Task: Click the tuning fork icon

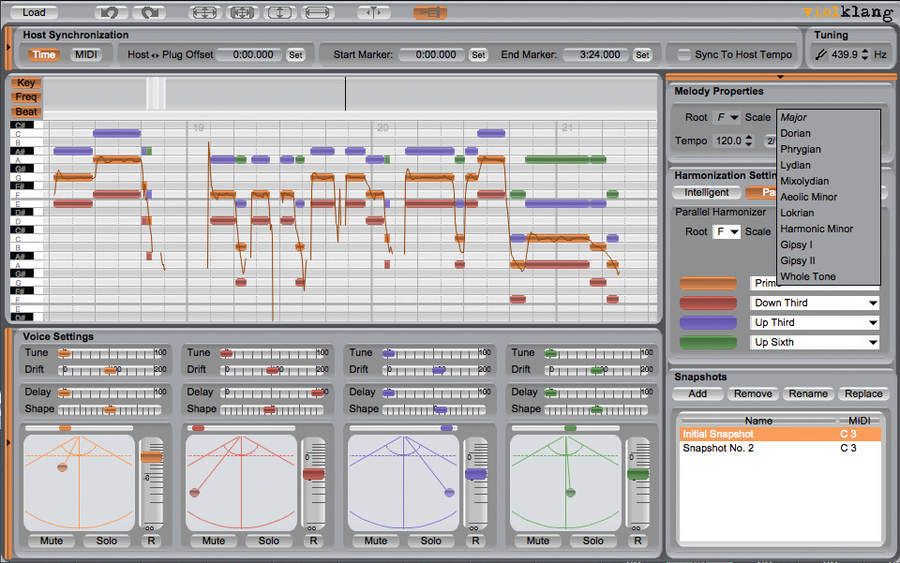Action: [821, 55]
